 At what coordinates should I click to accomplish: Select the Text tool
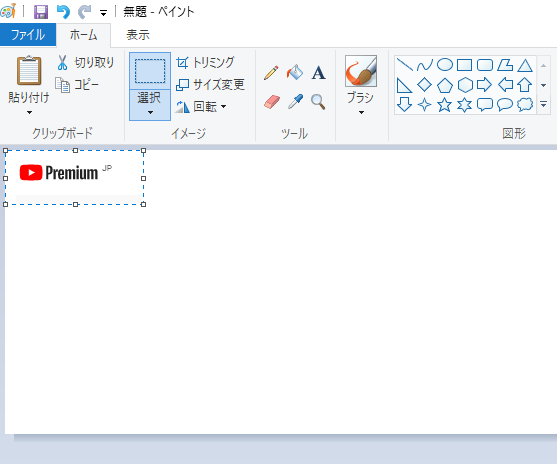click(x=319, y=73)
